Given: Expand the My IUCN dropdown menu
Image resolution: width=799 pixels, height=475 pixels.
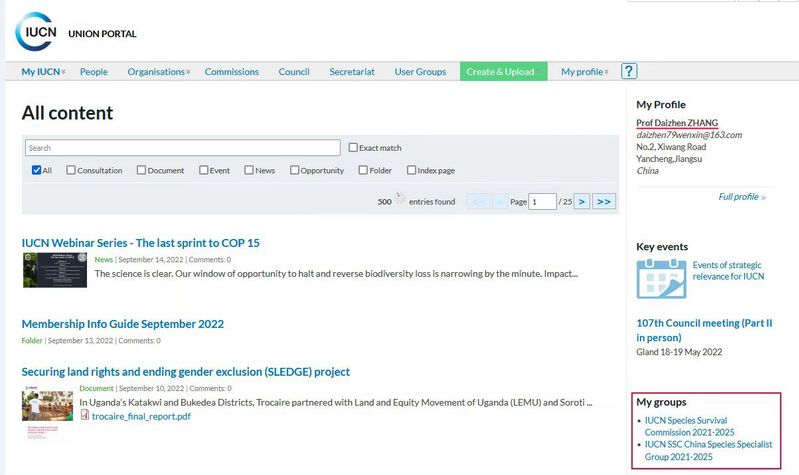Looking at the screenshot, I should tap(43, 72).
